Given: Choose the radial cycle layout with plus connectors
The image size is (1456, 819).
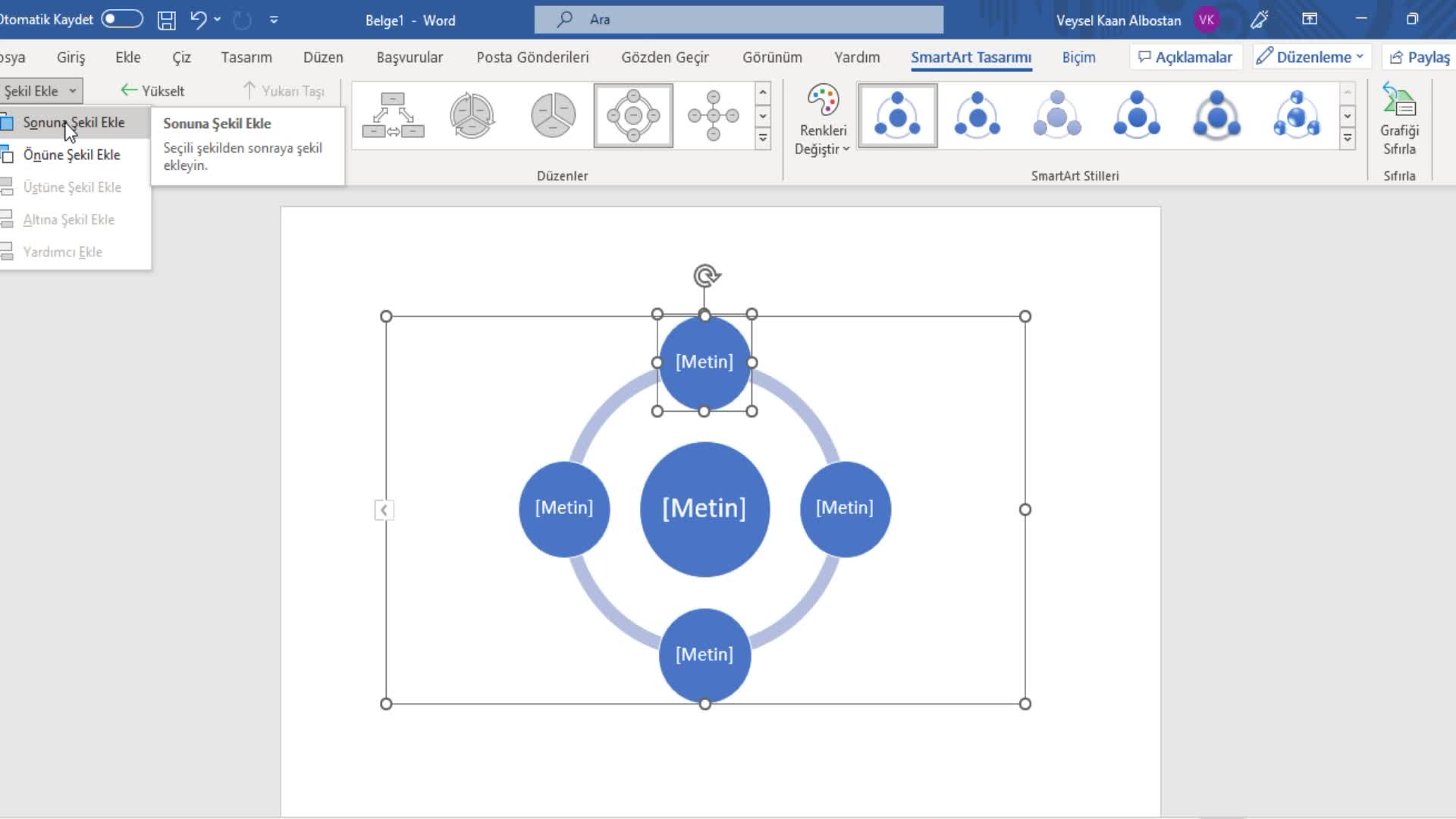Looking at the screenshot, I should (x=713, y=115).
